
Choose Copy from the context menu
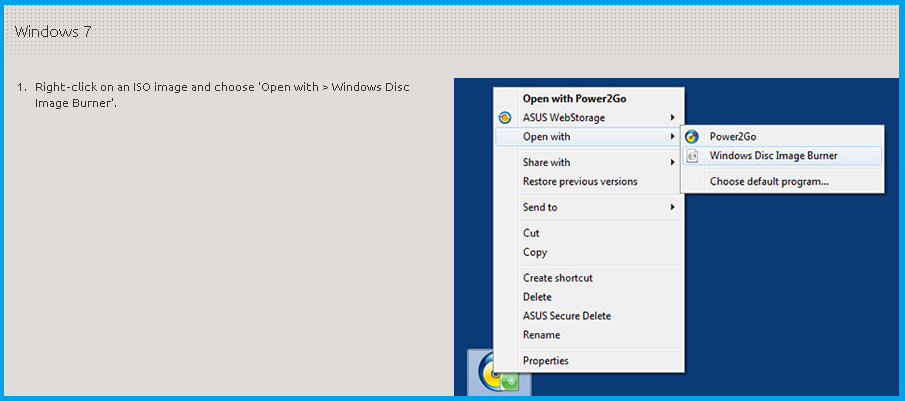coord(589,252)
